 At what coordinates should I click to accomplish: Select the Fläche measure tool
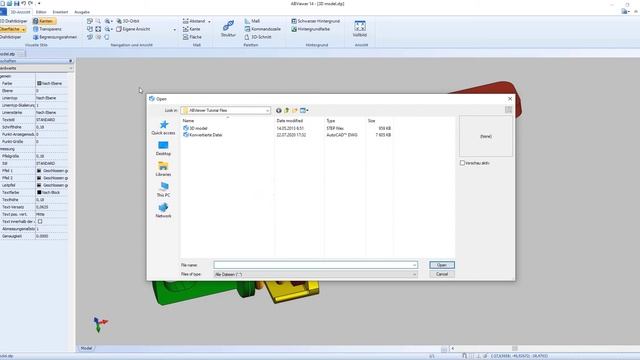click(x=192, y=37)
